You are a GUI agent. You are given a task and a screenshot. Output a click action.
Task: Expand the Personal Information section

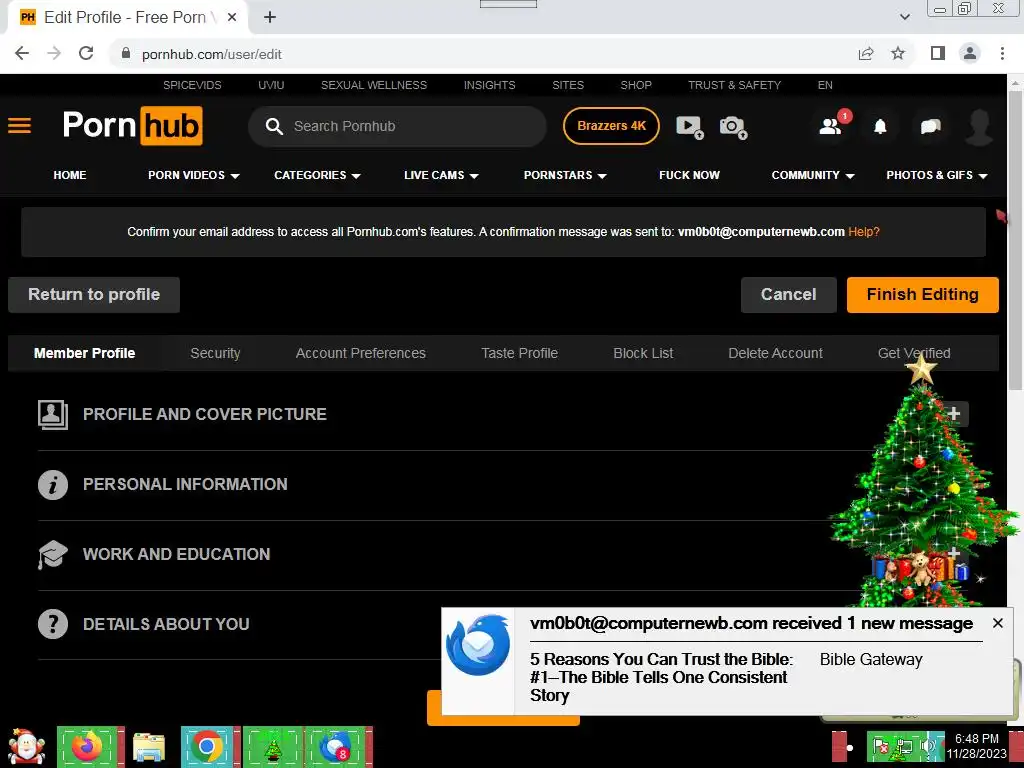[503, 485]
